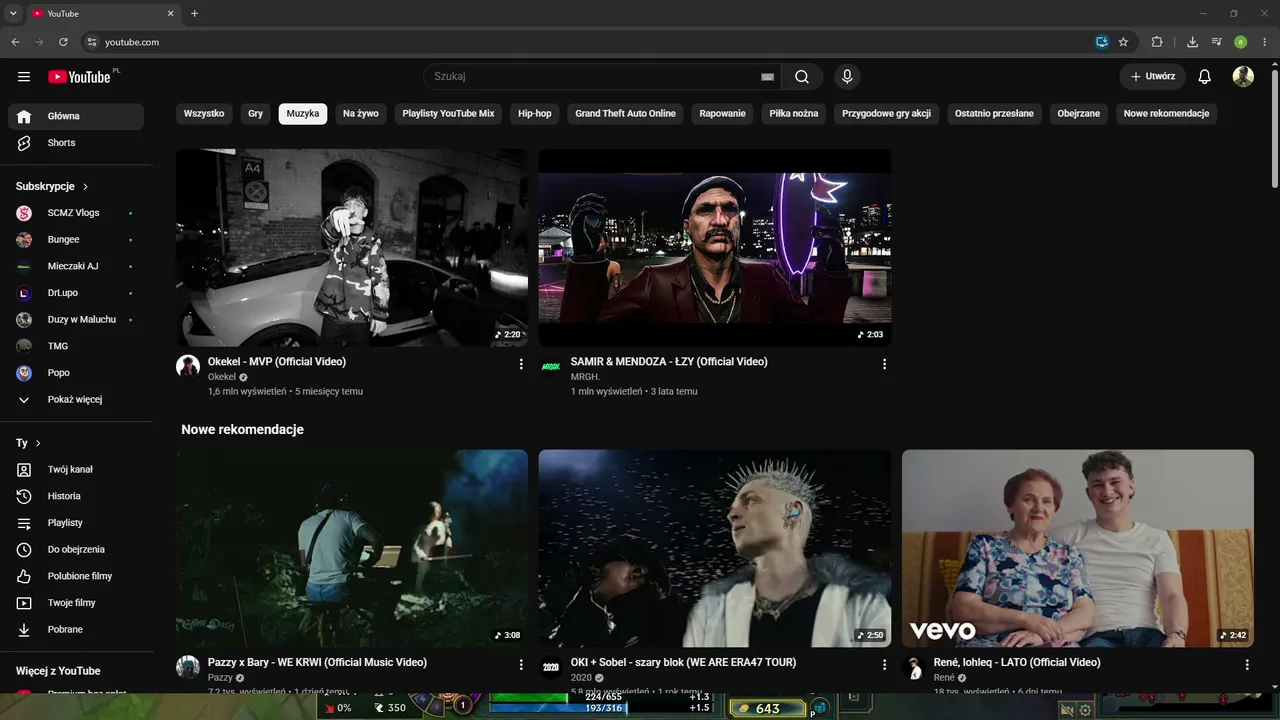
Task: Open options menu for OKI + Sobel video
Action: 884,665
